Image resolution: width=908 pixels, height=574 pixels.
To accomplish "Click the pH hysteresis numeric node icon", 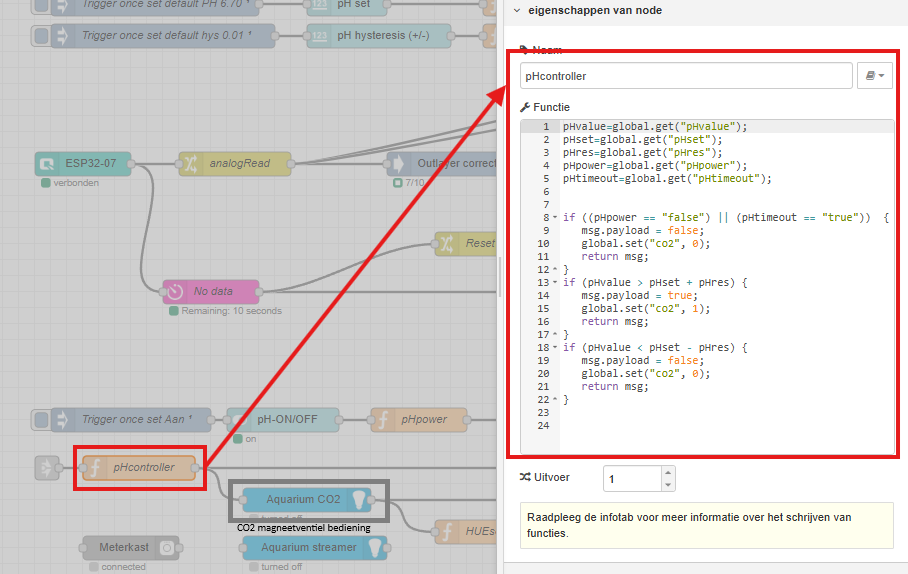I will coord(318,36).
